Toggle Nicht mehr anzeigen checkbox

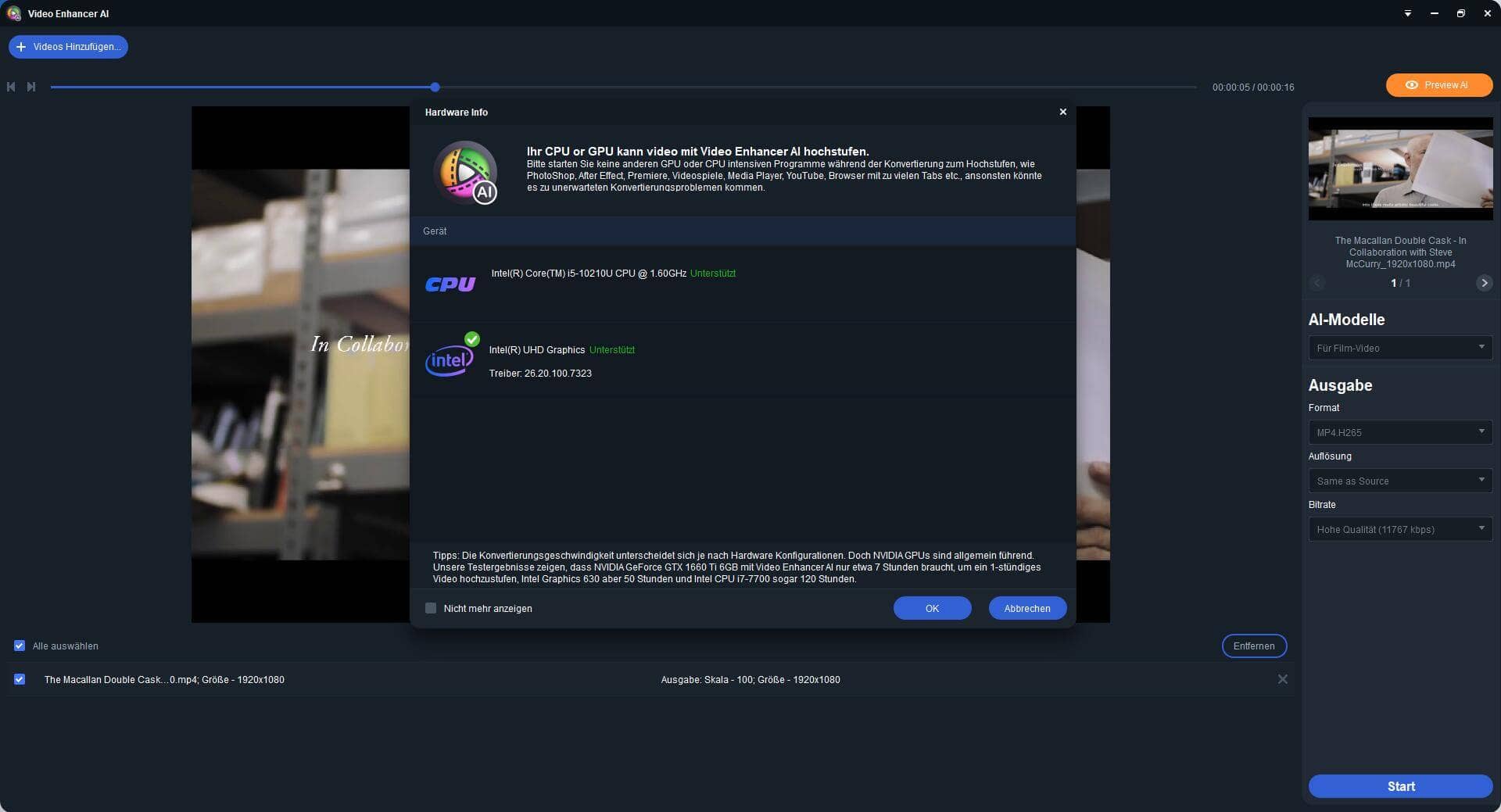[x=431, y=608]
